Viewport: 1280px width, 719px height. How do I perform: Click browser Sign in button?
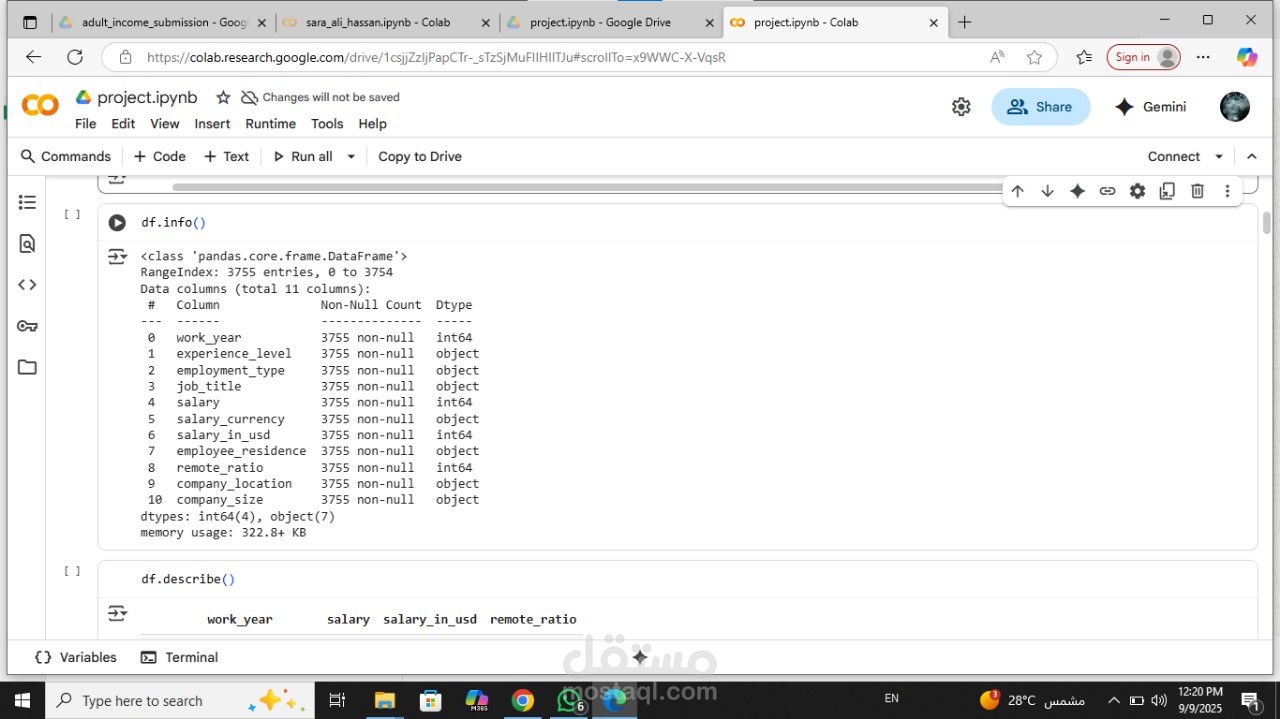click(x=1143, y=57)
